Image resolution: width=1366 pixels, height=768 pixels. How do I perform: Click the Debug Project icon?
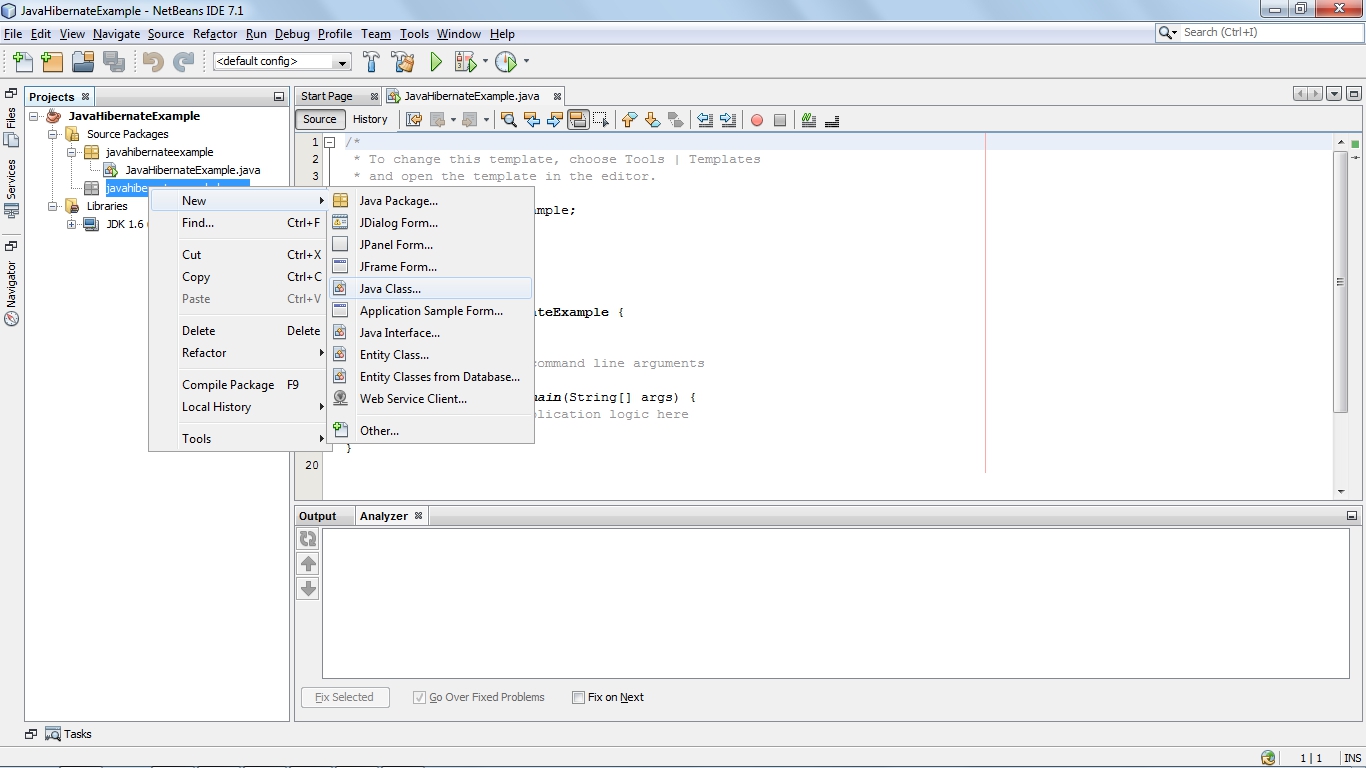click(x=465, y=62)
